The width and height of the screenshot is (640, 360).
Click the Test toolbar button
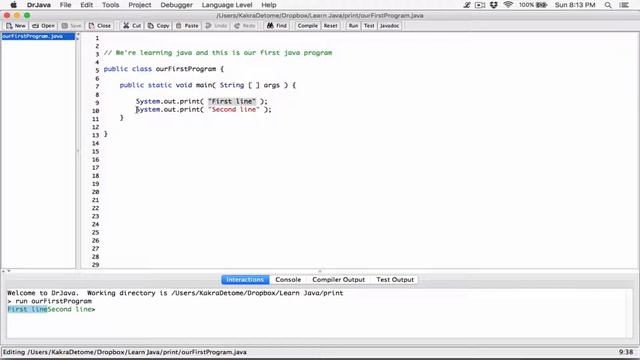click(x=369, y=26)
